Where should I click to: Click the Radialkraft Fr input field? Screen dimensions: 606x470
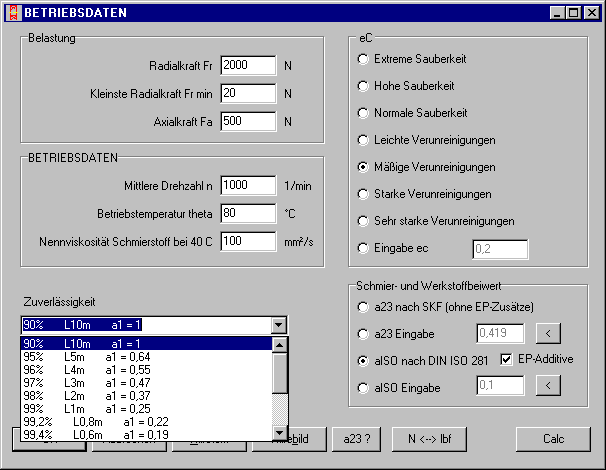coord(247,65)
